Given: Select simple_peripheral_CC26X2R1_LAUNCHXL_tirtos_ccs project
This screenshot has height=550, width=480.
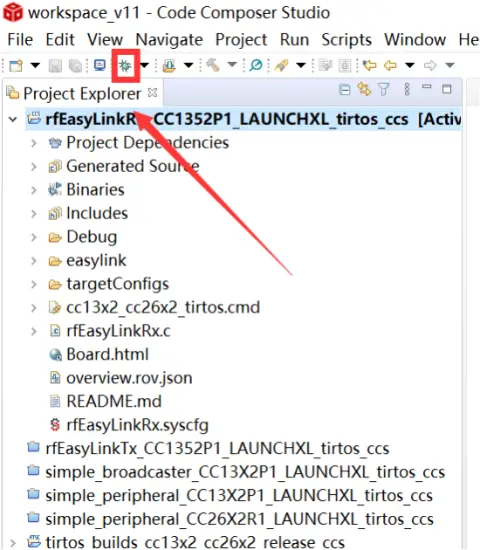Looking at the screenshot, I should [239, 519].
